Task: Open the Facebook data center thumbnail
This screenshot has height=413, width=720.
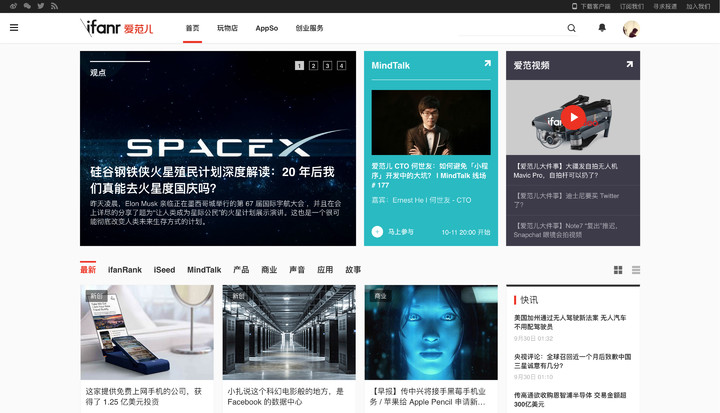Action: tap(289, 332)
